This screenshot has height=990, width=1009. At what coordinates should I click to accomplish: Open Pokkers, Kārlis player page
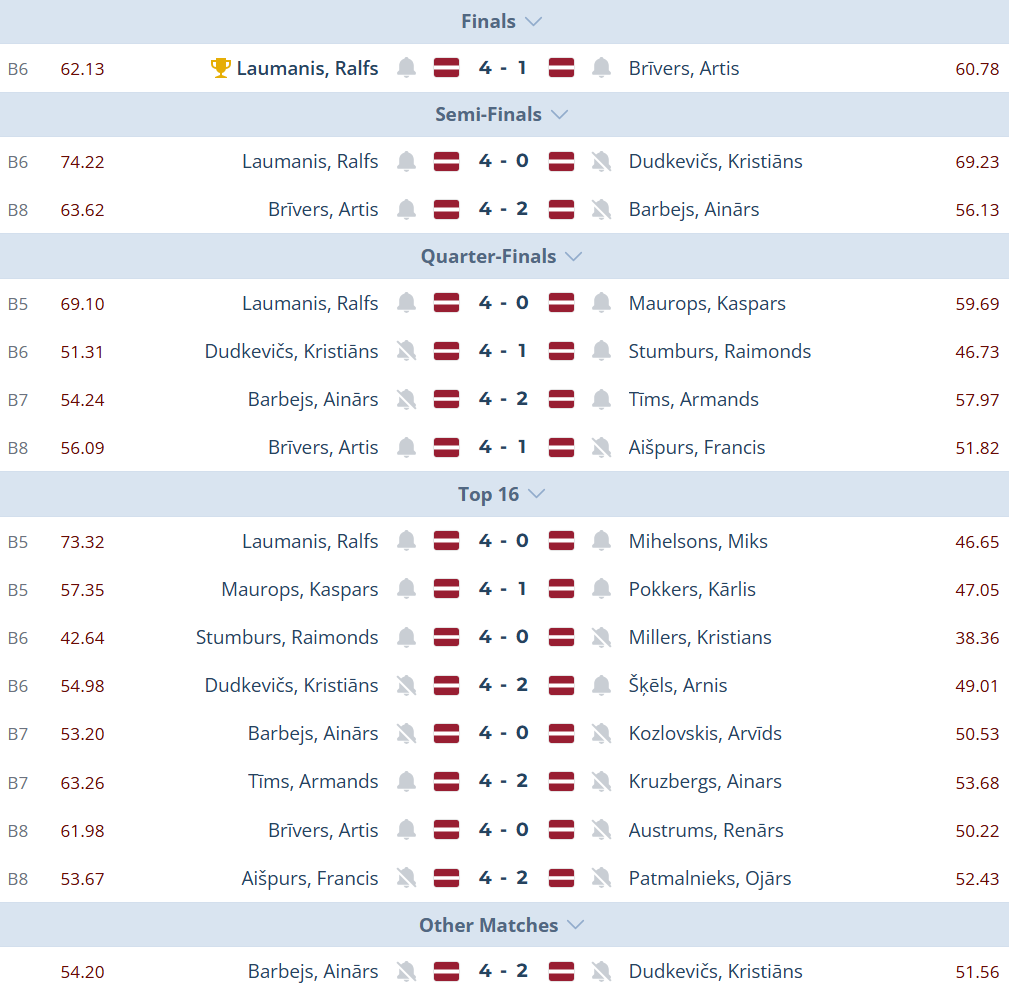tap(692, 589)
